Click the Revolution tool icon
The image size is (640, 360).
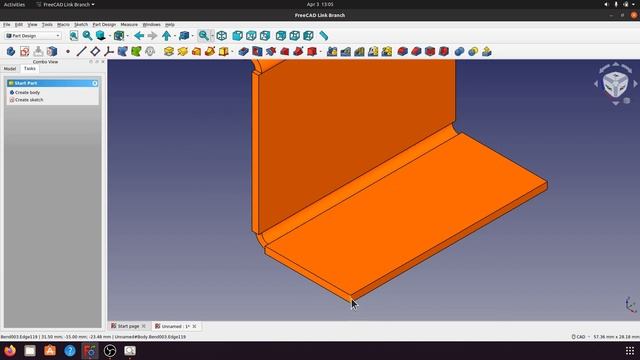coord(182,51)
